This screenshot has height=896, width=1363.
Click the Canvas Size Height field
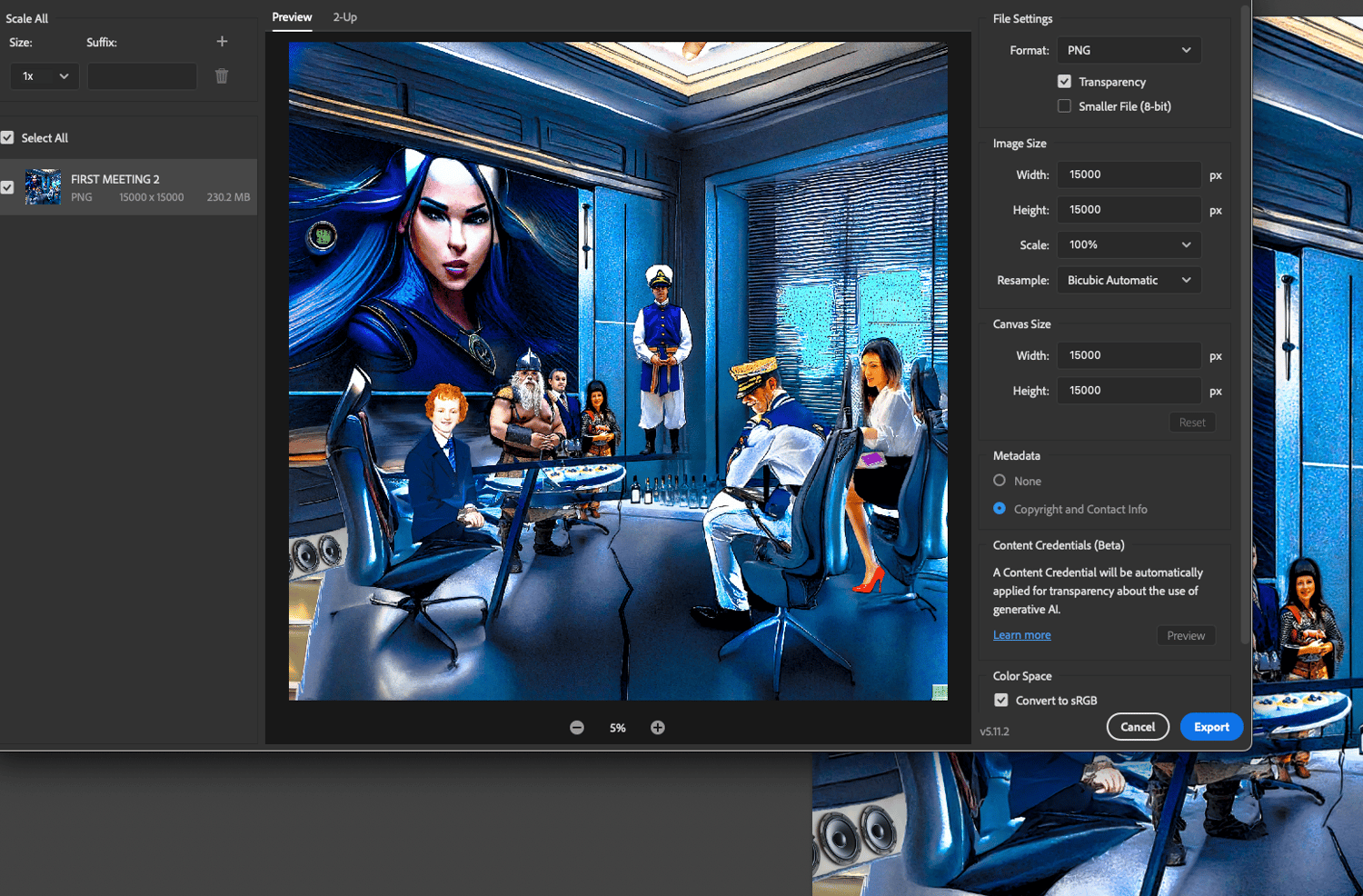(x=1129, y=391)
